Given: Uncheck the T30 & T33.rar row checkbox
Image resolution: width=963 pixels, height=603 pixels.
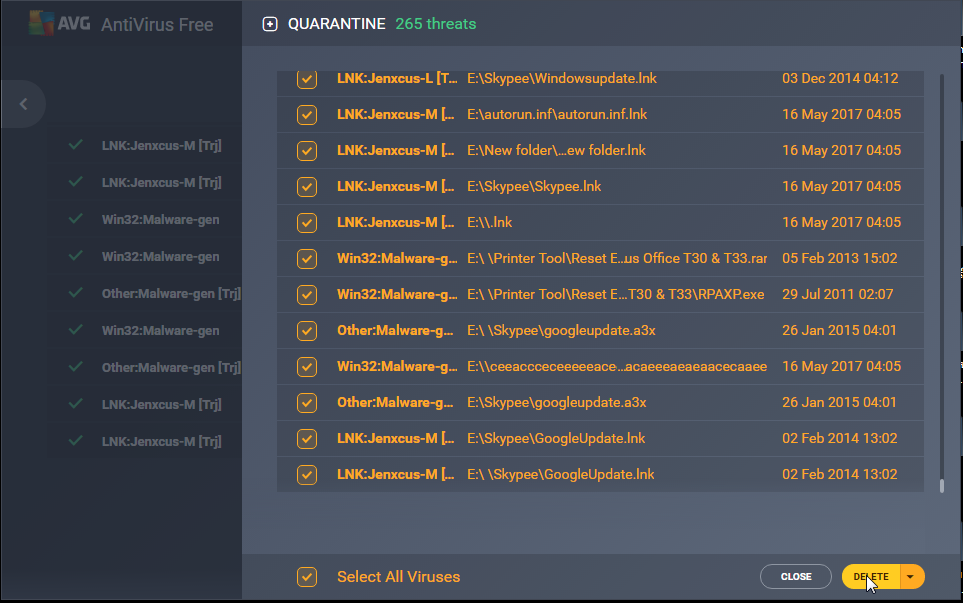Looking at the screenshot, I should pos(306,259).
